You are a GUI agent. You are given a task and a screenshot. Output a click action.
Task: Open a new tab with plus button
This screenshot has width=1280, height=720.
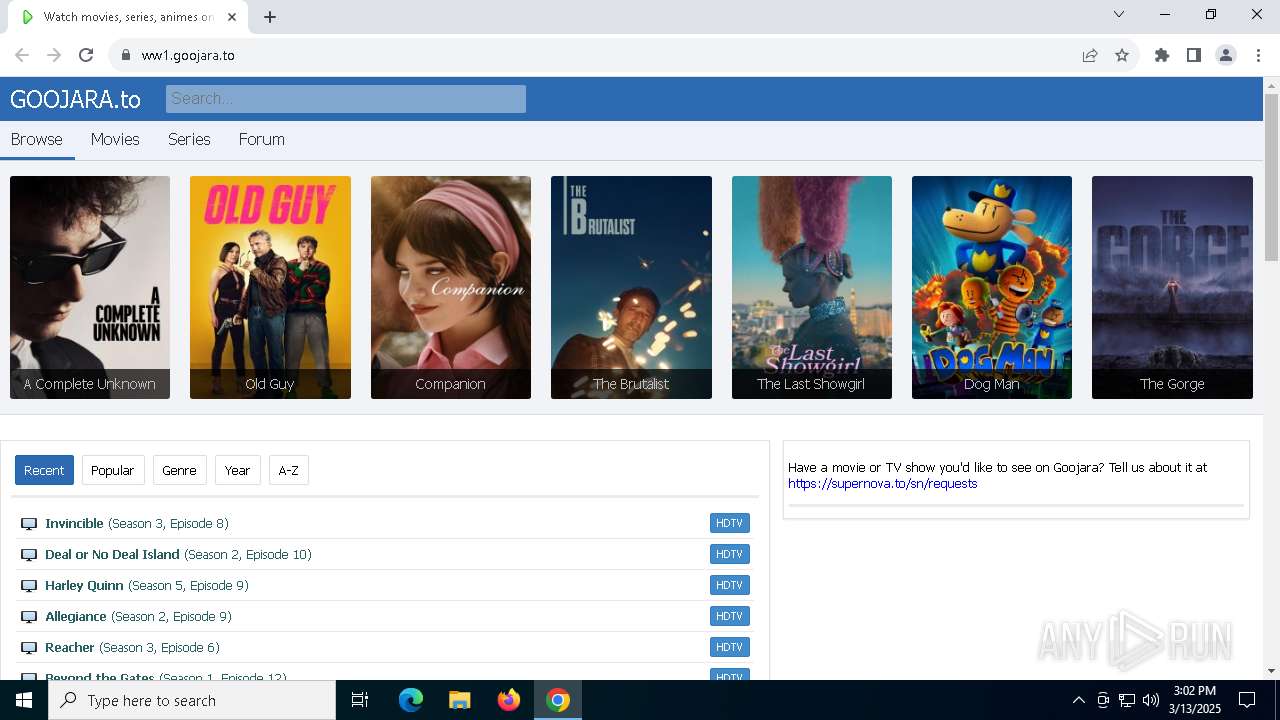pyautogui.click(x=270, y=17)
